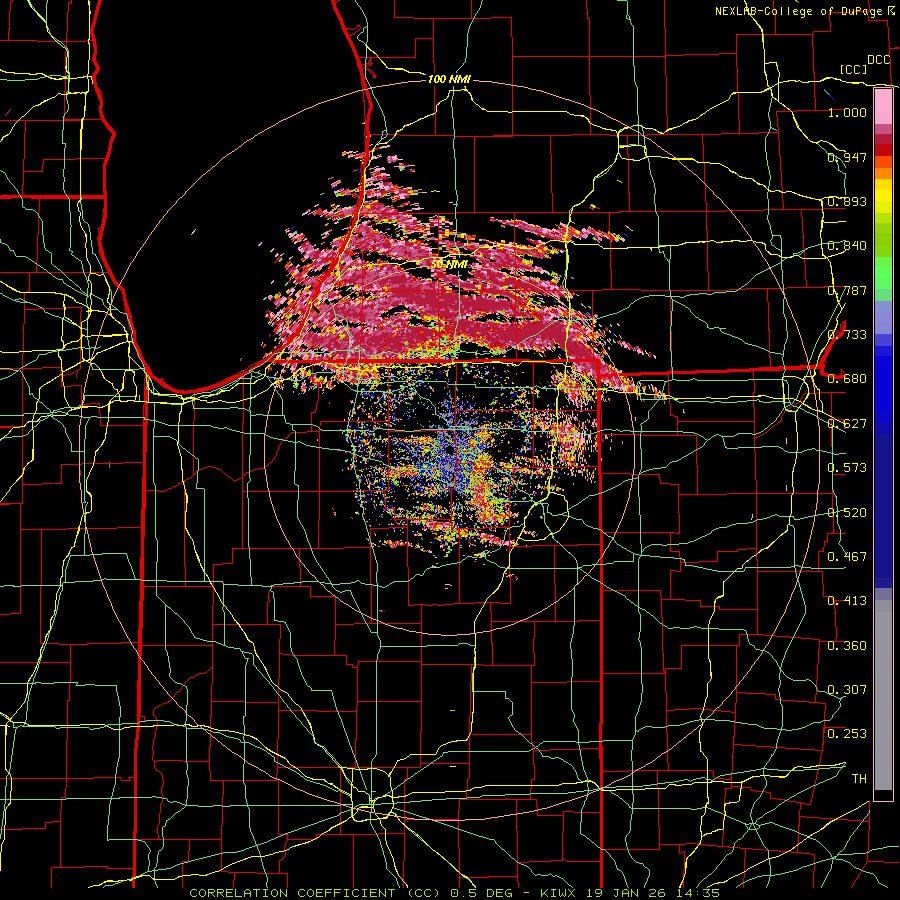The height and width of the screenshot is (900, 900).
Task: Click the 0.733 scale value
Action: point(847,335)
